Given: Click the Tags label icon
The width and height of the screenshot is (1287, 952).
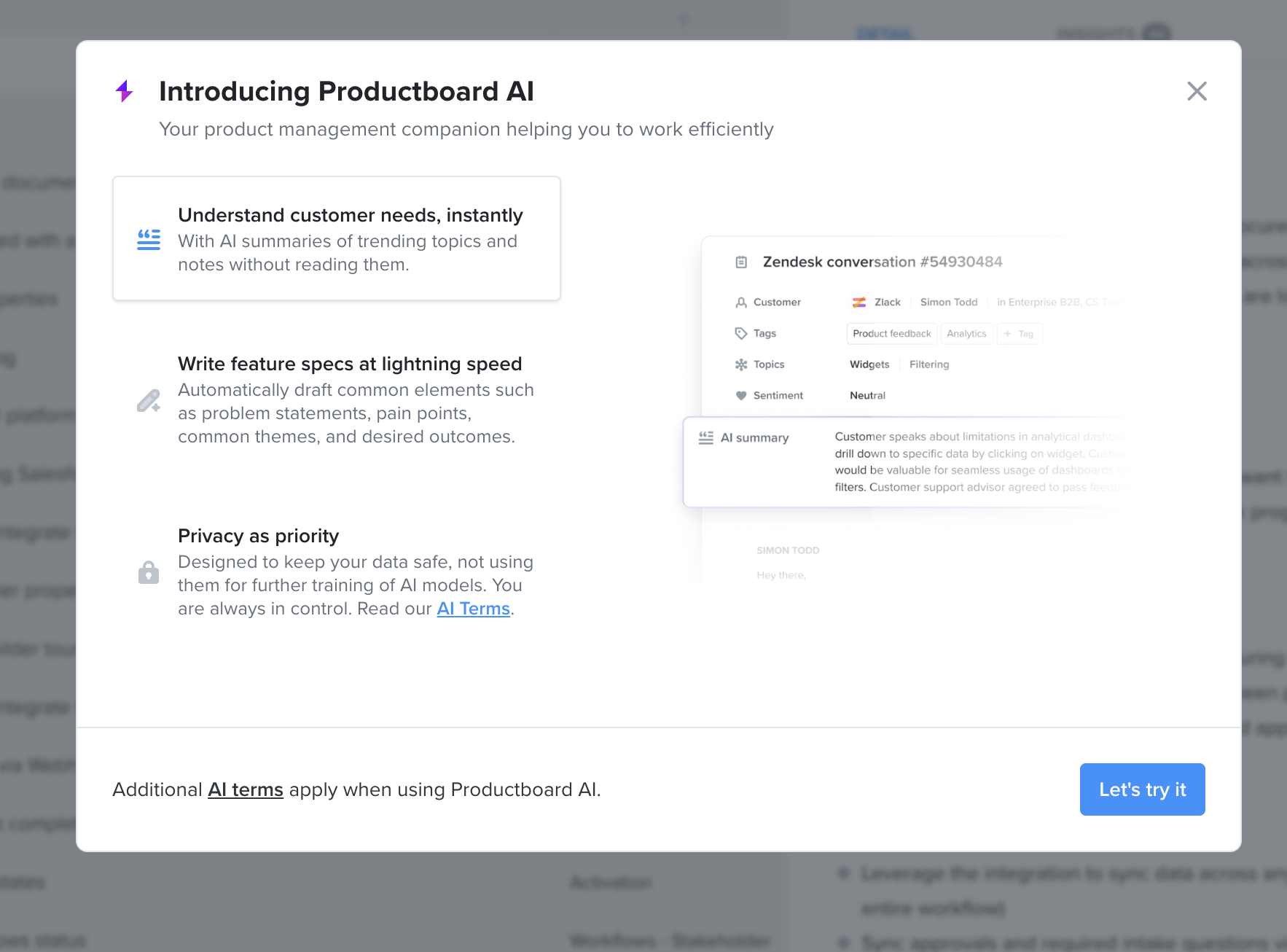Looking at the screenshot, I should 741,333.
